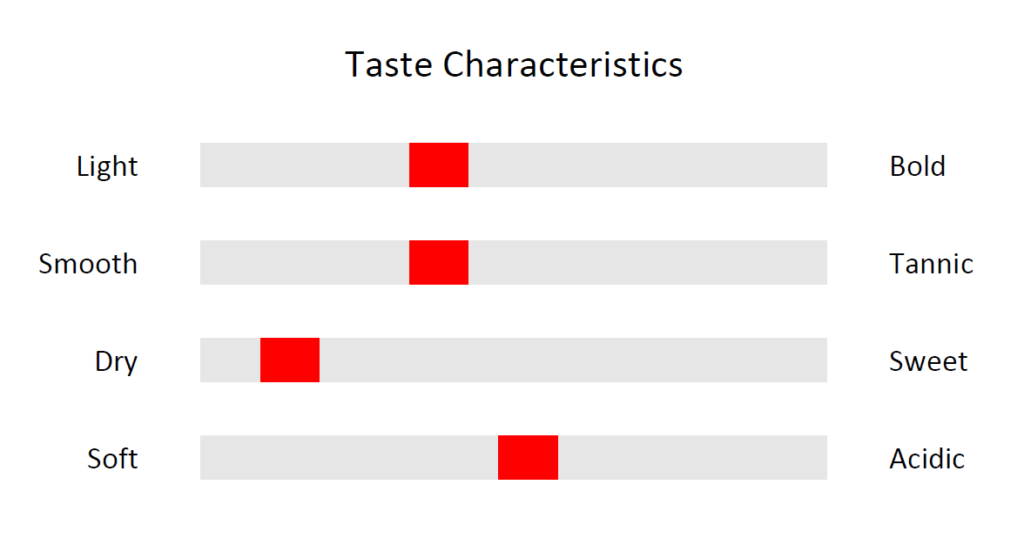This screenshot has height=552, width=1024.
Task: Click the gray track right of the Smooth–Tannic marker
Action: pyautogui.click(x=648, y=262)
